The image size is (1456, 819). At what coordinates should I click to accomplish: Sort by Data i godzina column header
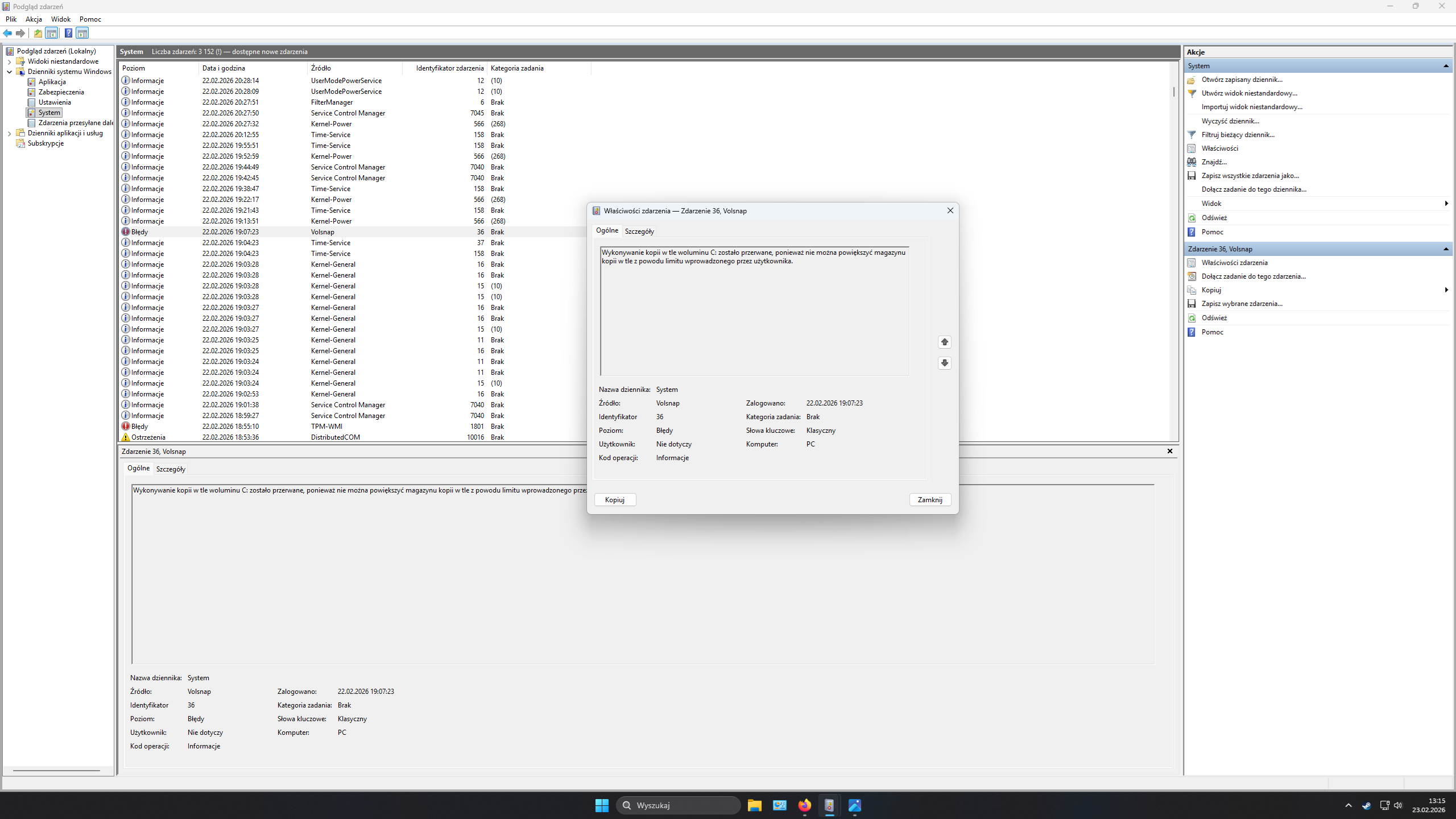point(224,68)
